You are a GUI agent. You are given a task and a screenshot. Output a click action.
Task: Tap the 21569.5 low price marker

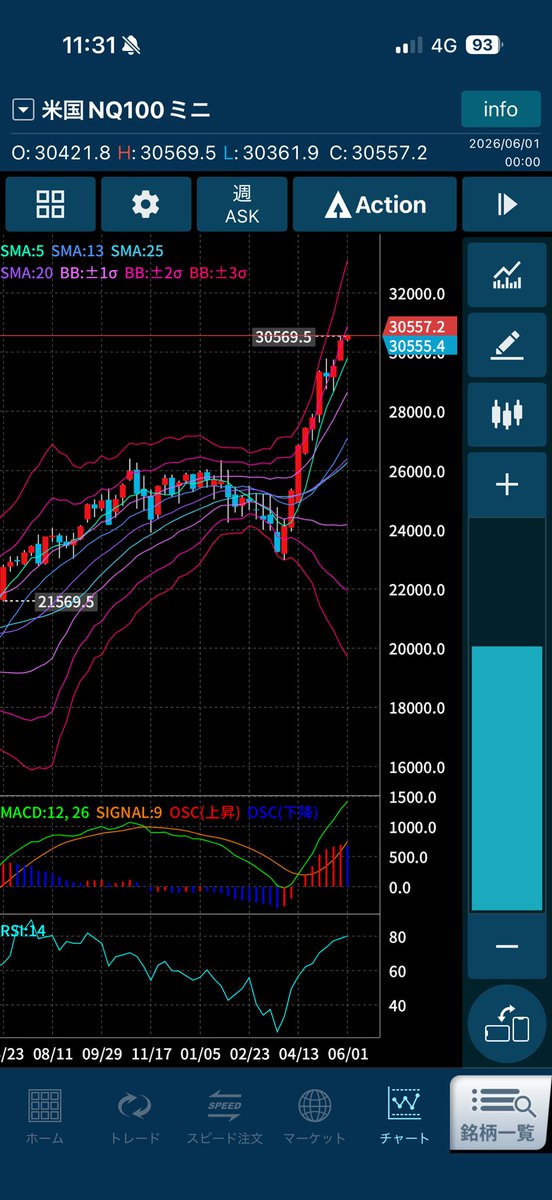coord(65,602)
